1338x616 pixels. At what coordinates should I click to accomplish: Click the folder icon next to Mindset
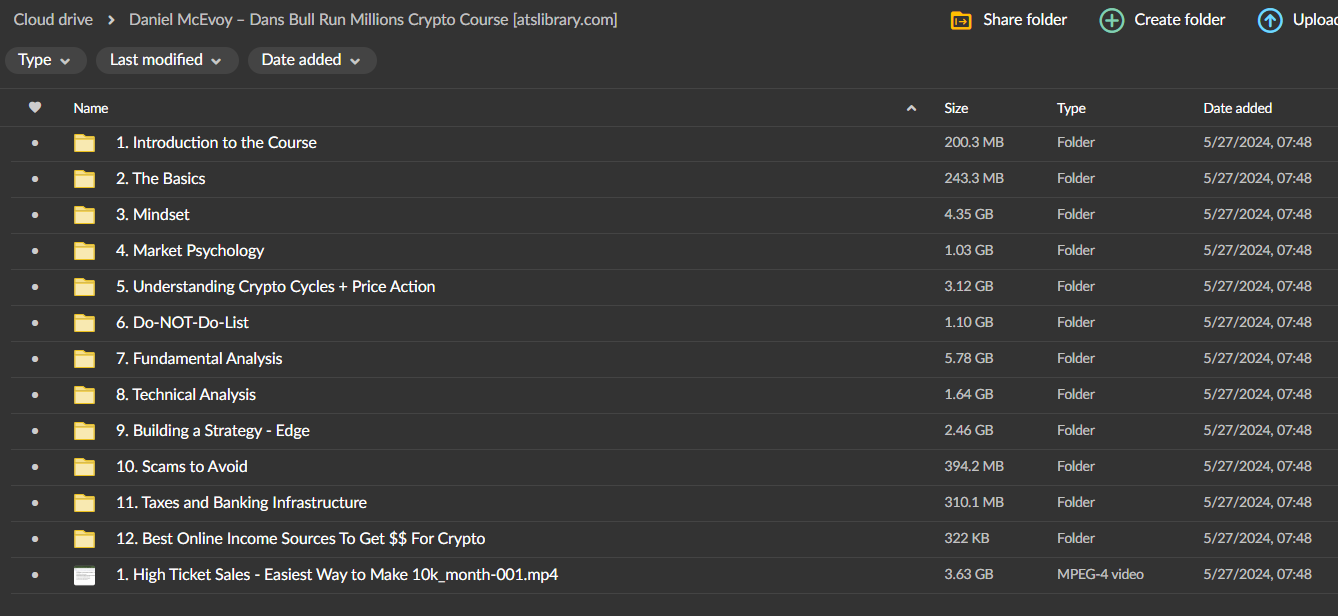[x=84, y=215]
